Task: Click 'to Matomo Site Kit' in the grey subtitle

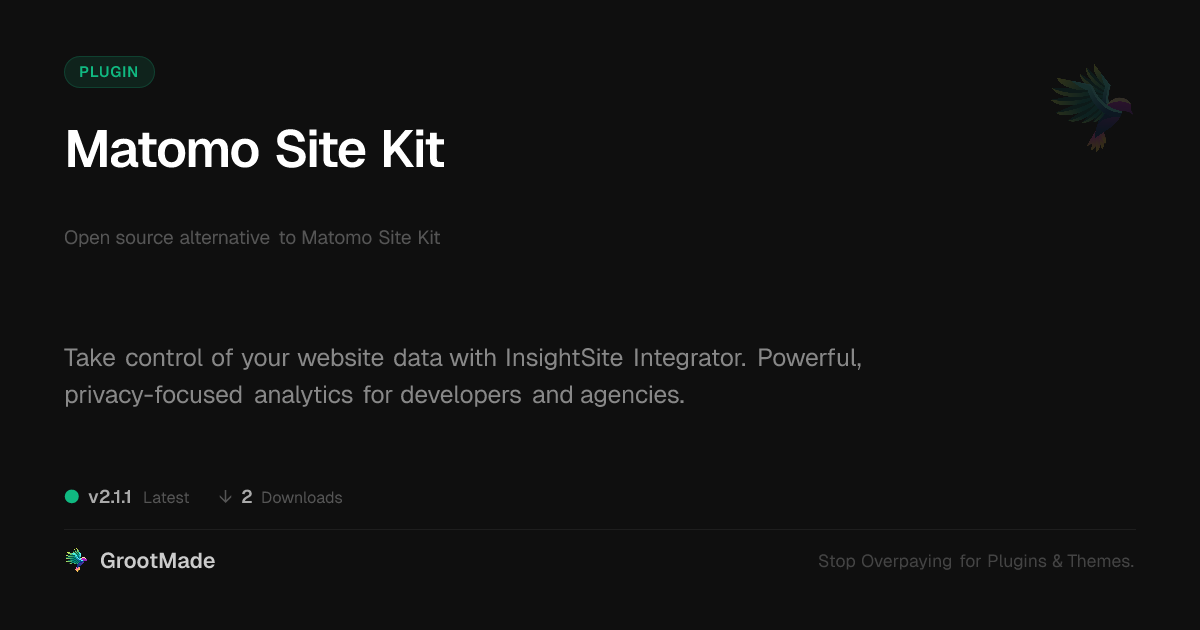Action: (x=360, y=238)
